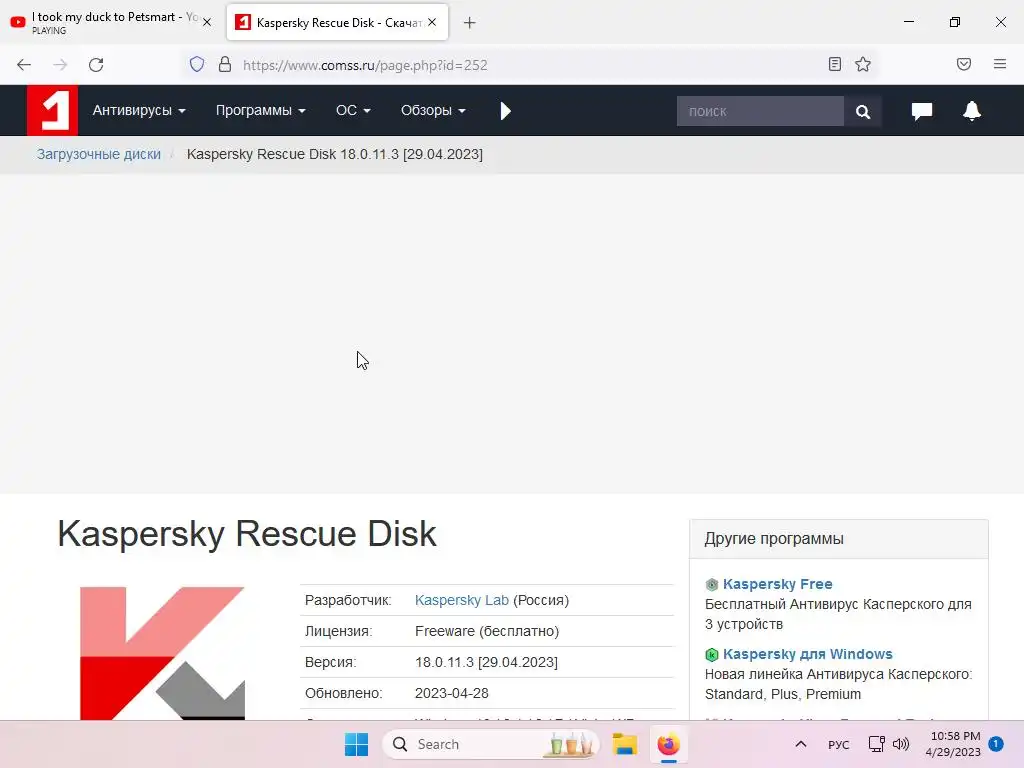
Task: Open File Explorer from taskbar
Action: [624, 744]
